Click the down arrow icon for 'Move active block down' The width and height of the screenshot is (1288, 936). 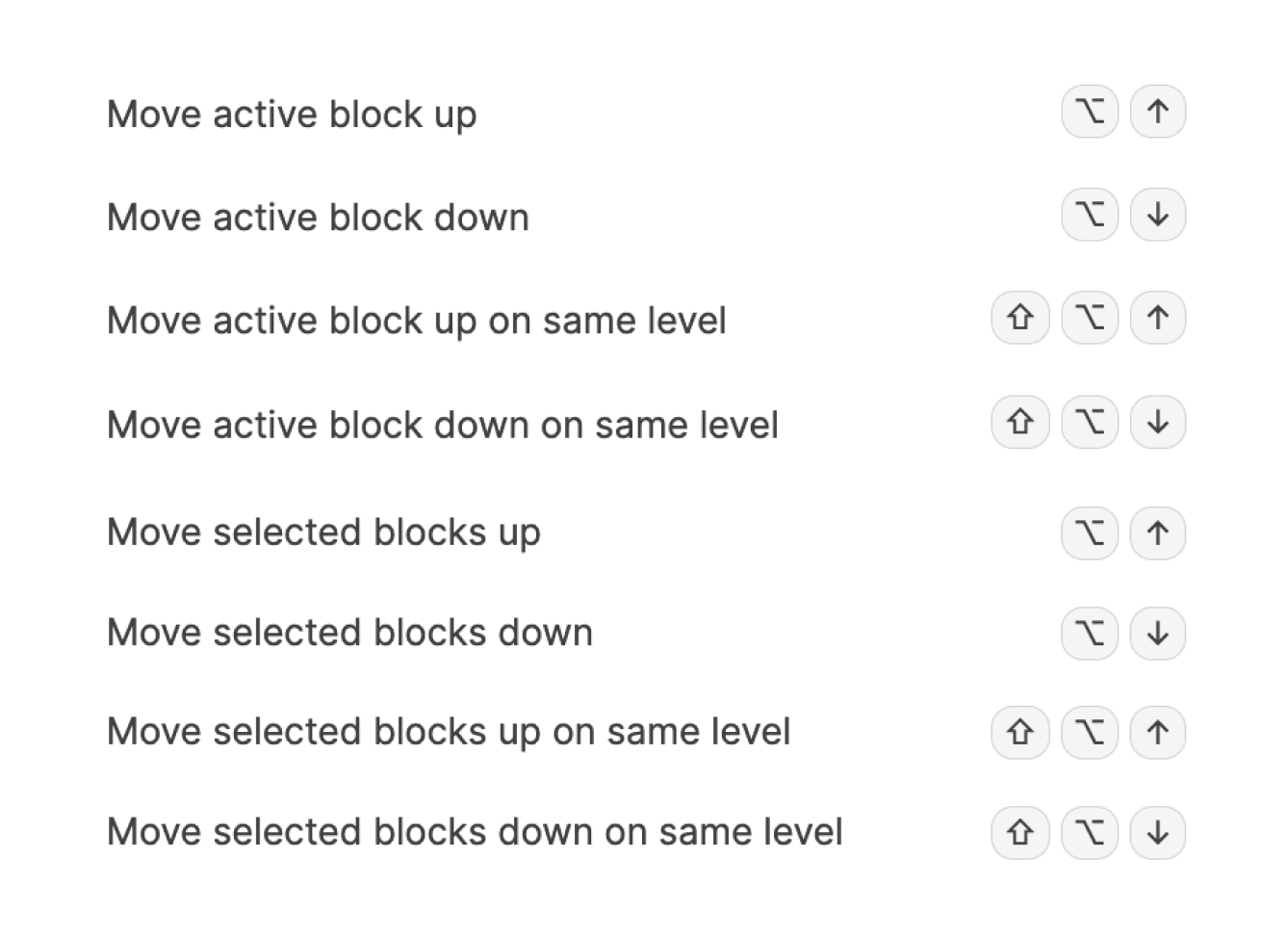1157,216
